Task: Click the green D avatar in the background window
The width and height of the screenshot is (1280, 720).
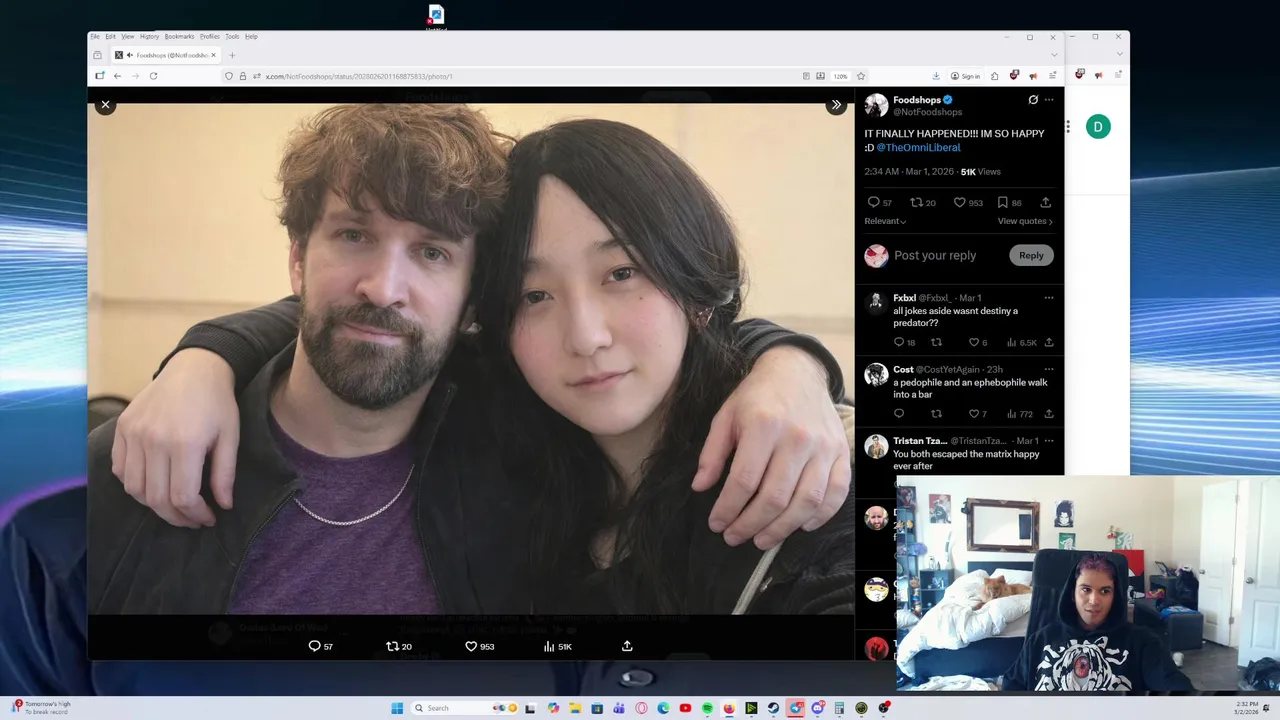Action: (1098, 127)
